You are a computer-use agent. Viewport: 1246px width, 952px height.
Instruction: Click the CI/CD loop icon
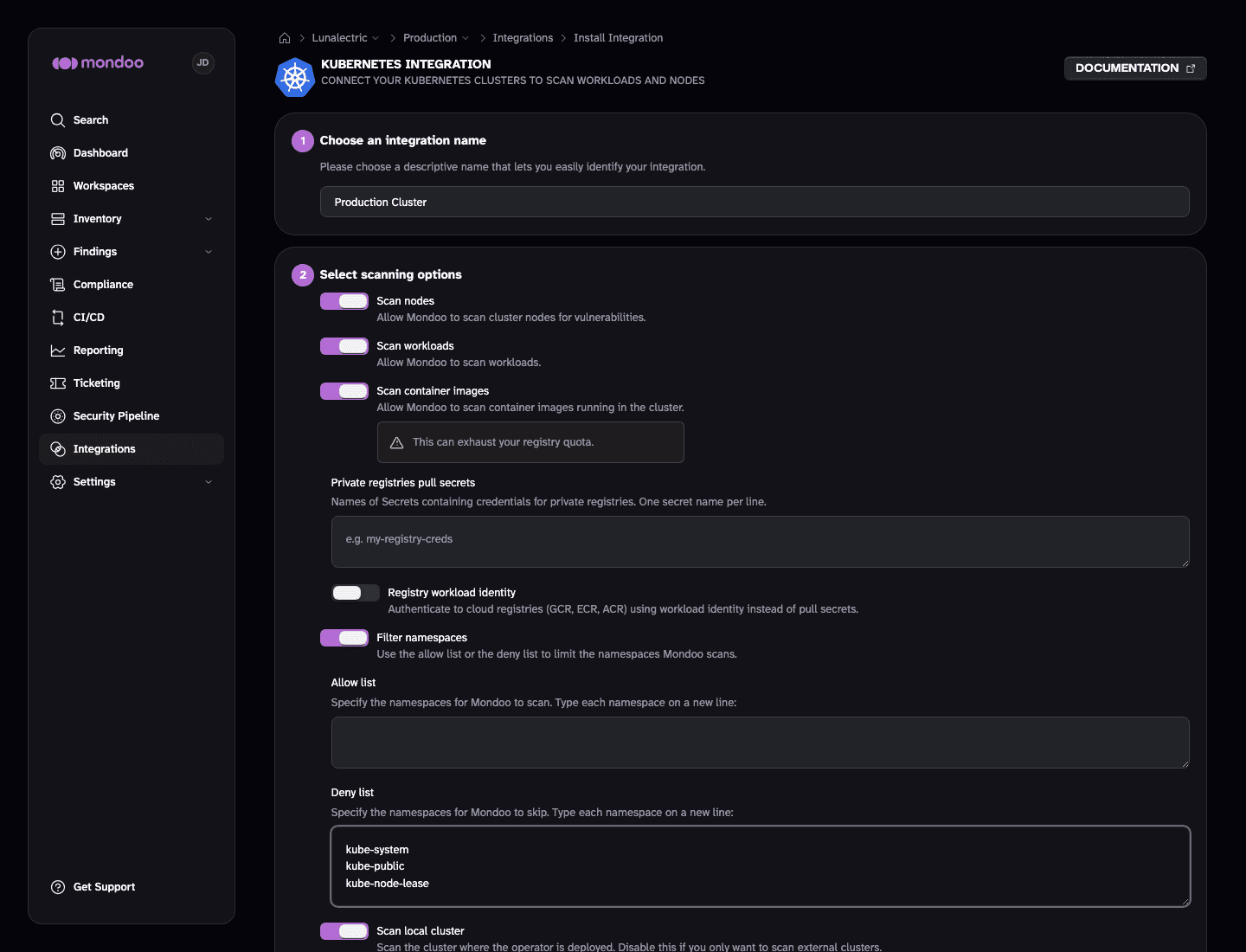coord(58,318)
